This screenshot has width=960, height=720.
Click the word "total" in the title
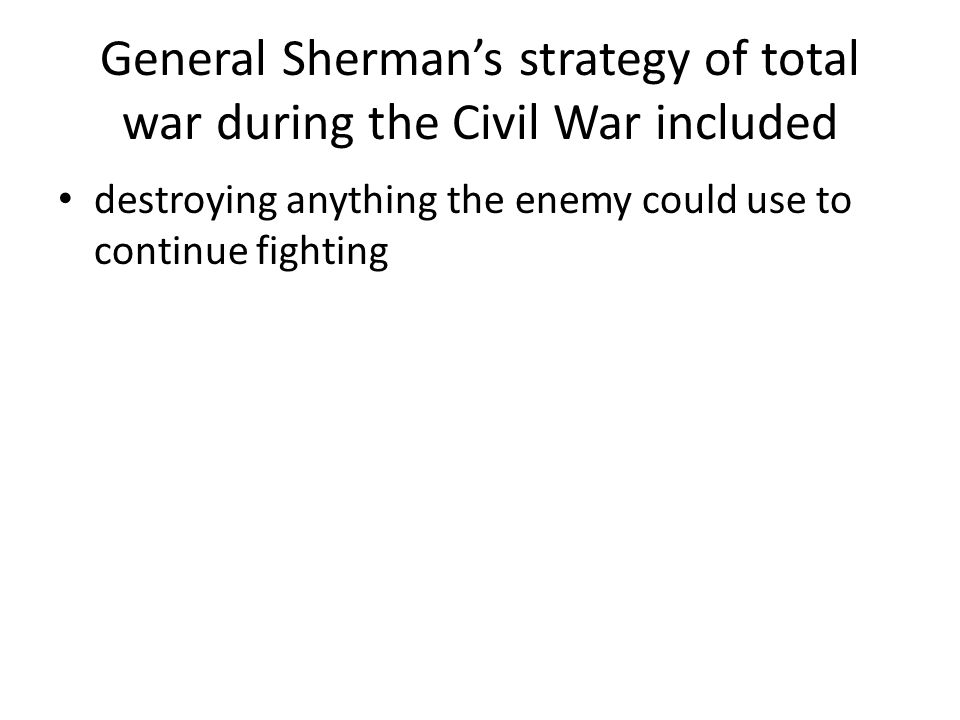tap(809, 59)
